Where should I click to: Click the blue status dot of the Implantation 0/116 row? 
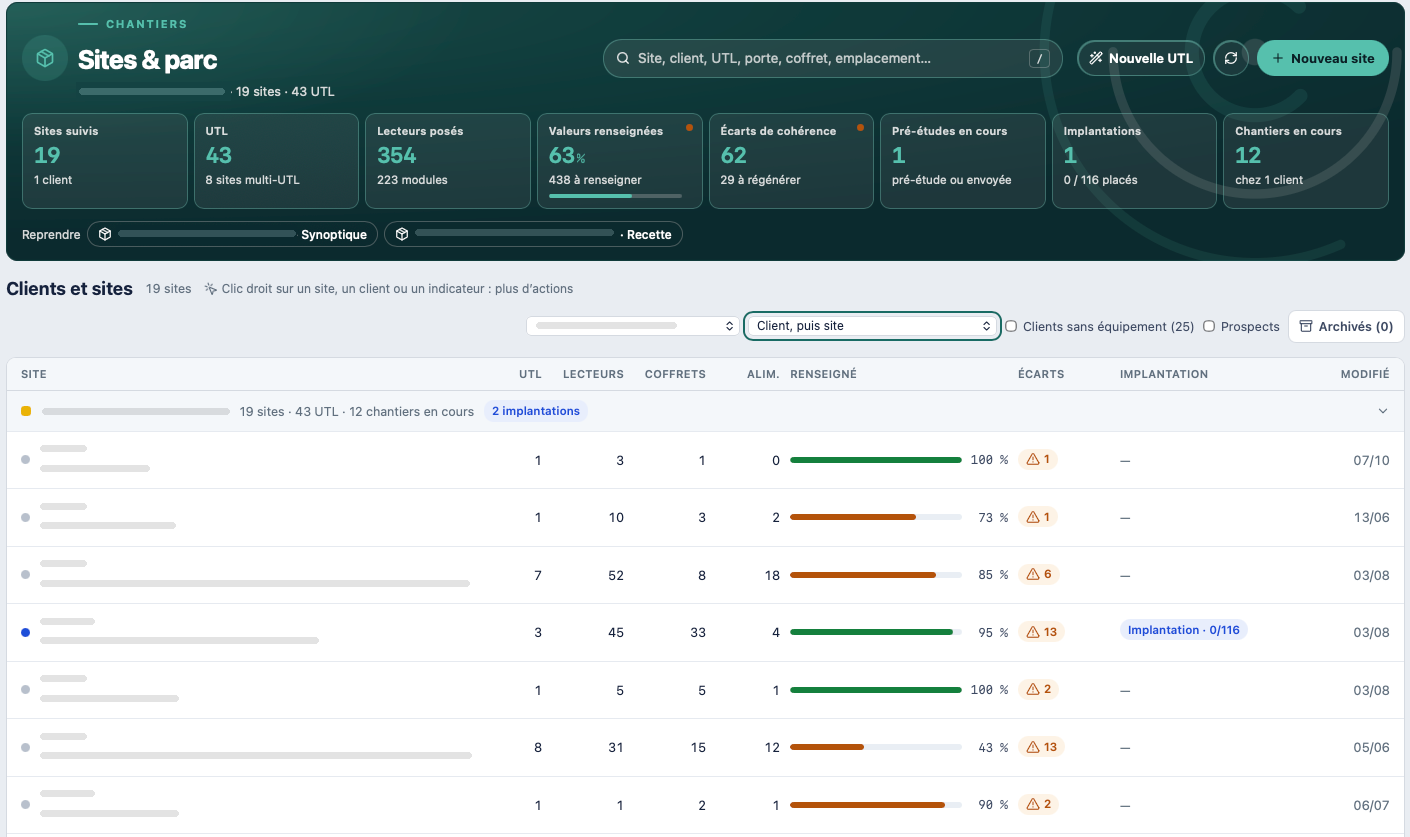(25, 632)
